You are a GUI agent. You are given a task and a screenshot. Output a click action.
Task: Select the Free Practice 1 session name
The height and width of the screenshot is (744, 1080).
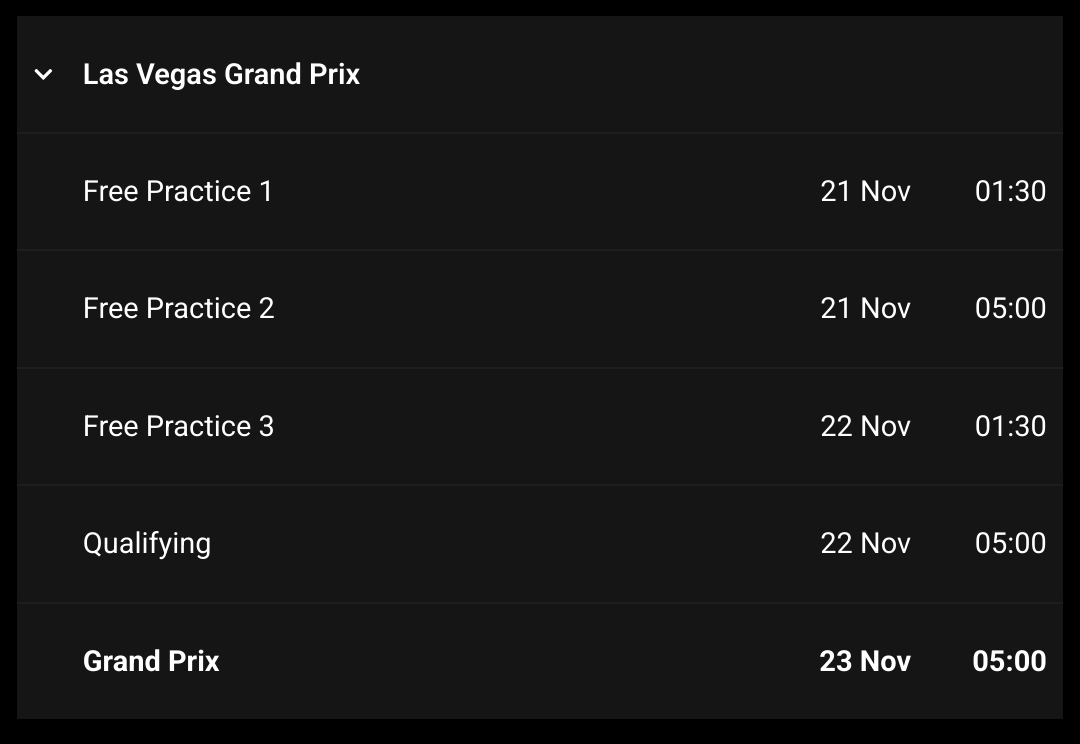tap(177, 191)
